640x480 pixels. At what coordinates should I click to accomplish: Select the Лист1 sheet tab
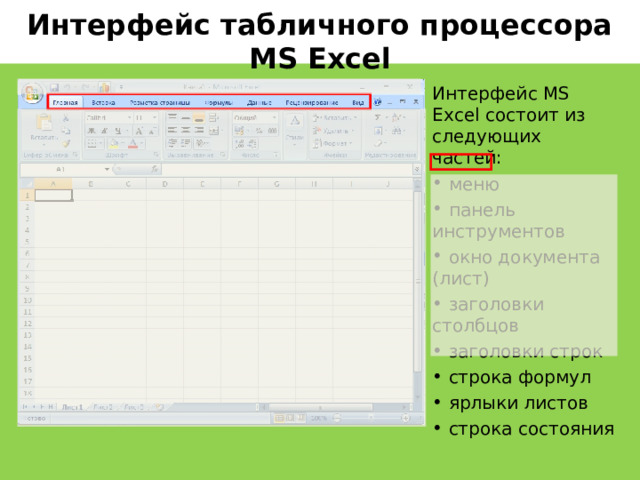(72, 407)
